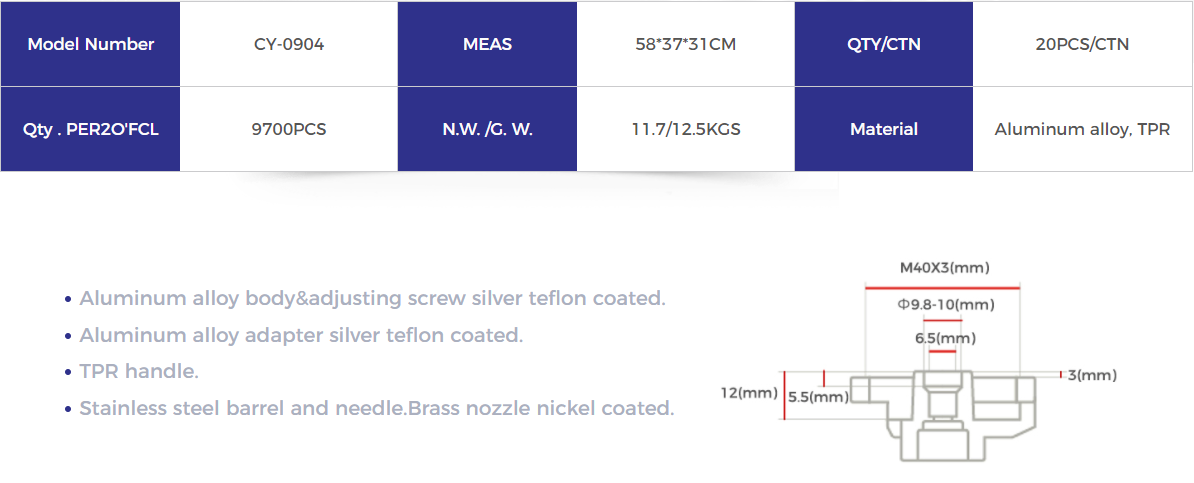Screen dimensions: 1194x483
Task: Click the Model Number header cell
Action: pyautogui.click(x=90, y=44)
